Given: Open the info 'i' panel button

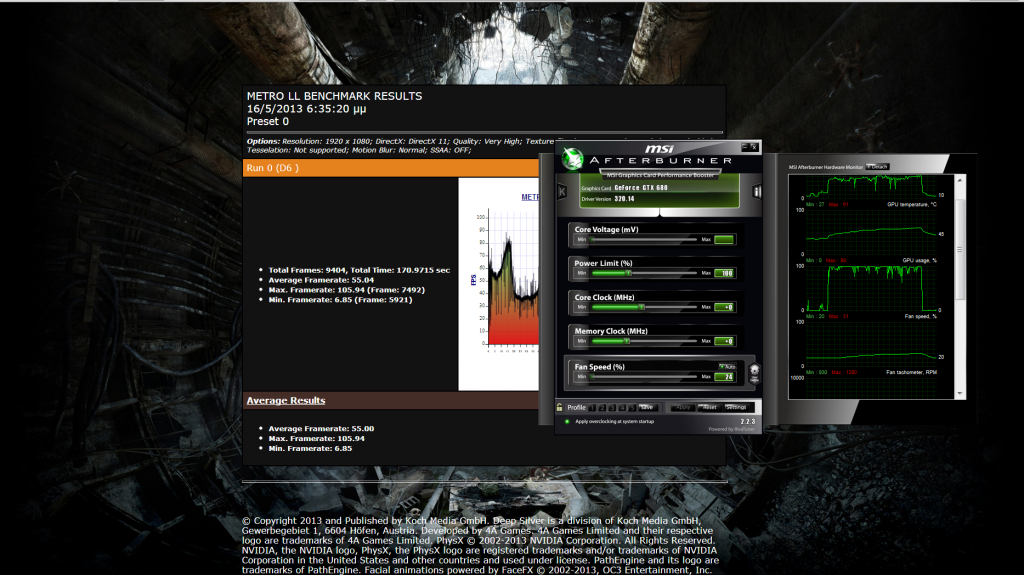Looking at the screenshot, I should pos(757,192).
